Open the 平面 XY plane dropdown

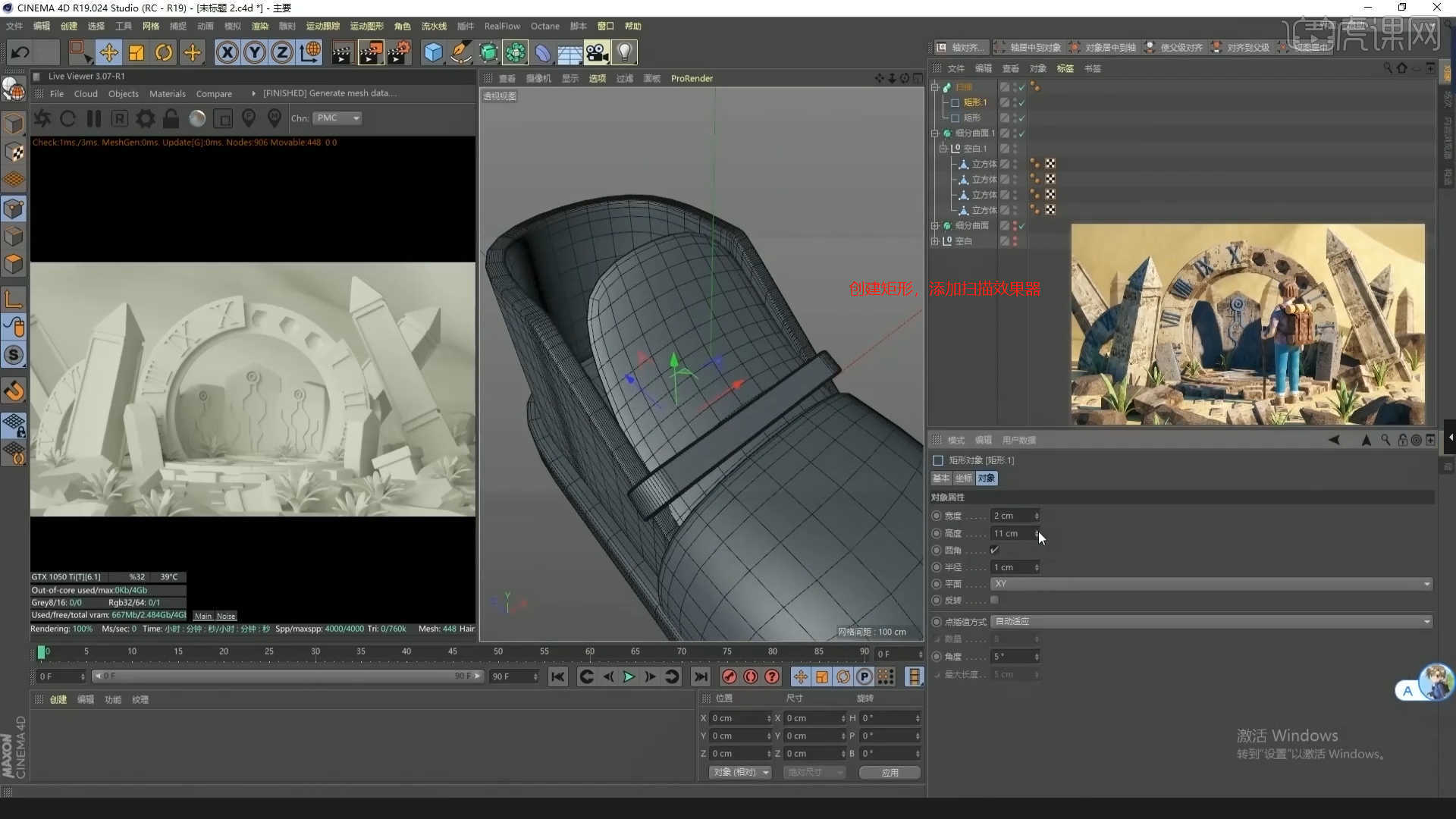point(1212,584)
